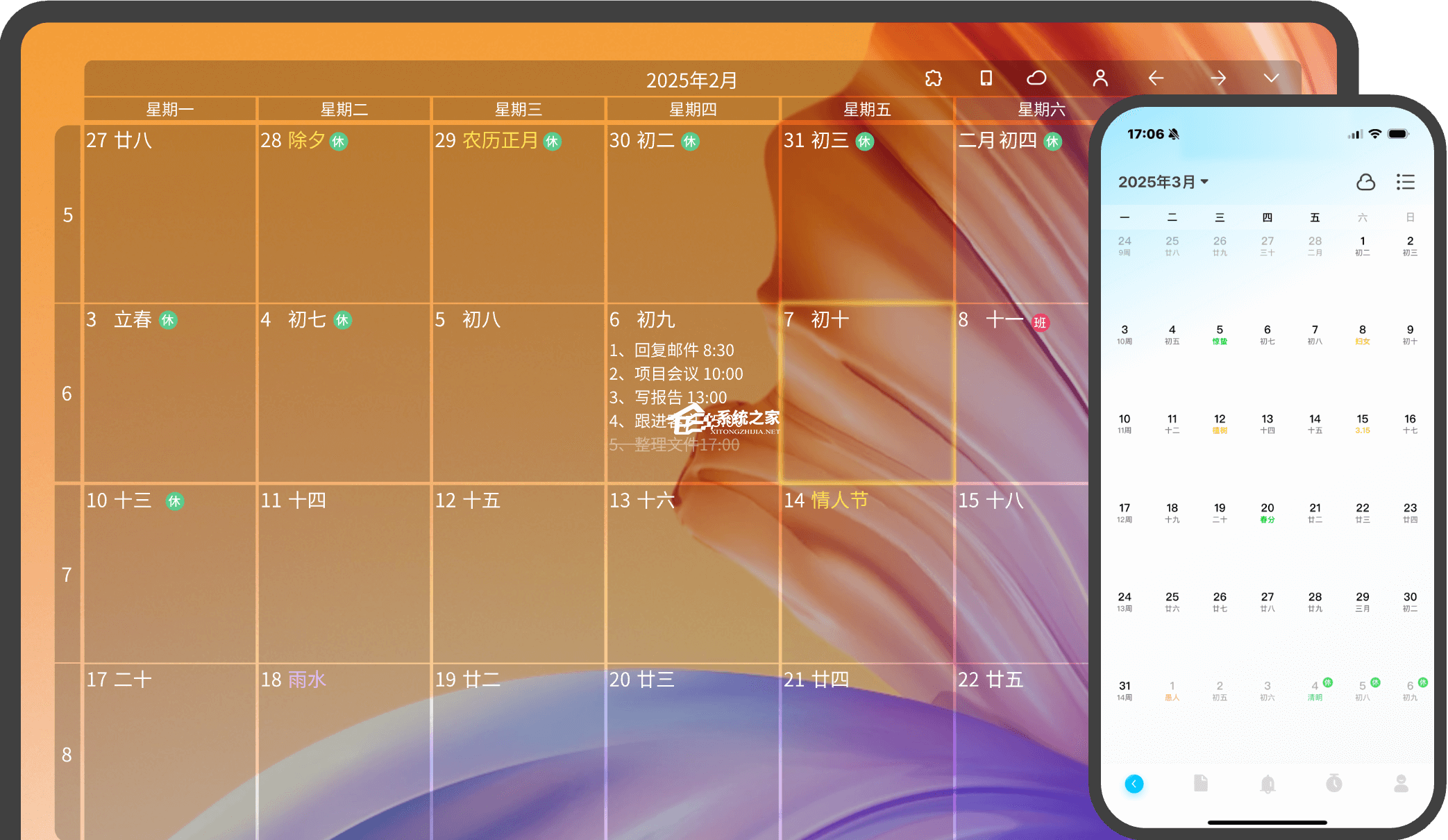Open cloud sync icon in desktop calendar toolbar
Image resolution: width=1448 pixels, height=840 pixels.
pos(1036,78)
